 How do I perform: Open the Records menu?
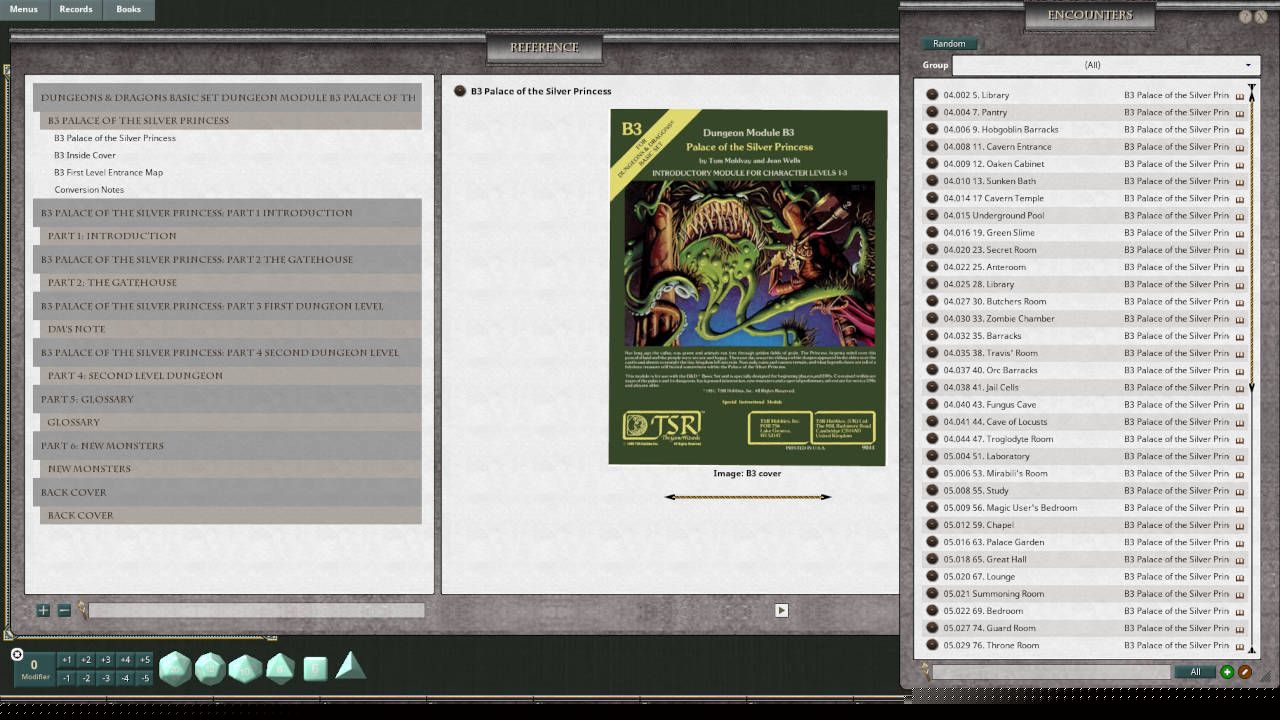coord(76,9)
